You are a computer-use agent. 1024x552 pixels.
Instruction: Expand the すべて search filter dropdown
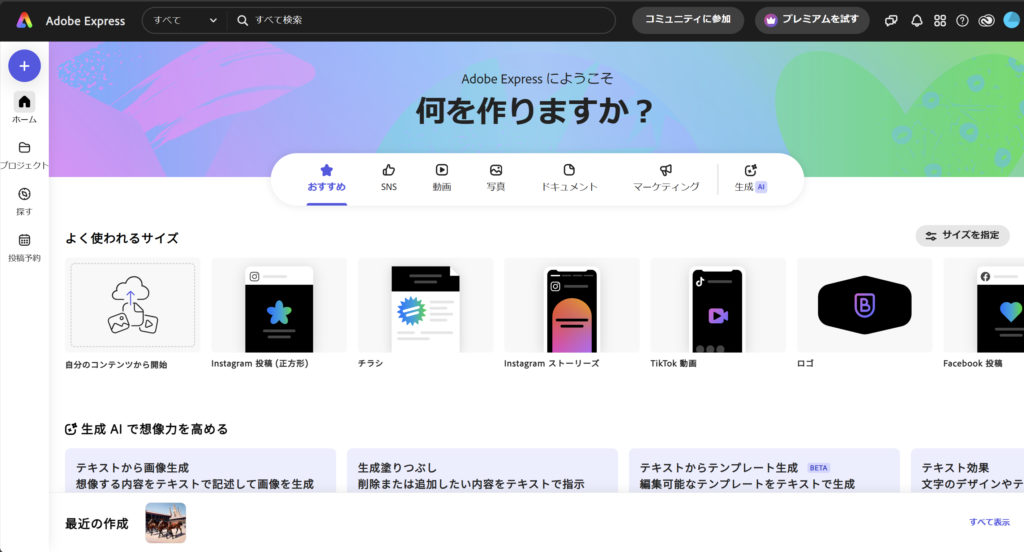click(185, 20)
